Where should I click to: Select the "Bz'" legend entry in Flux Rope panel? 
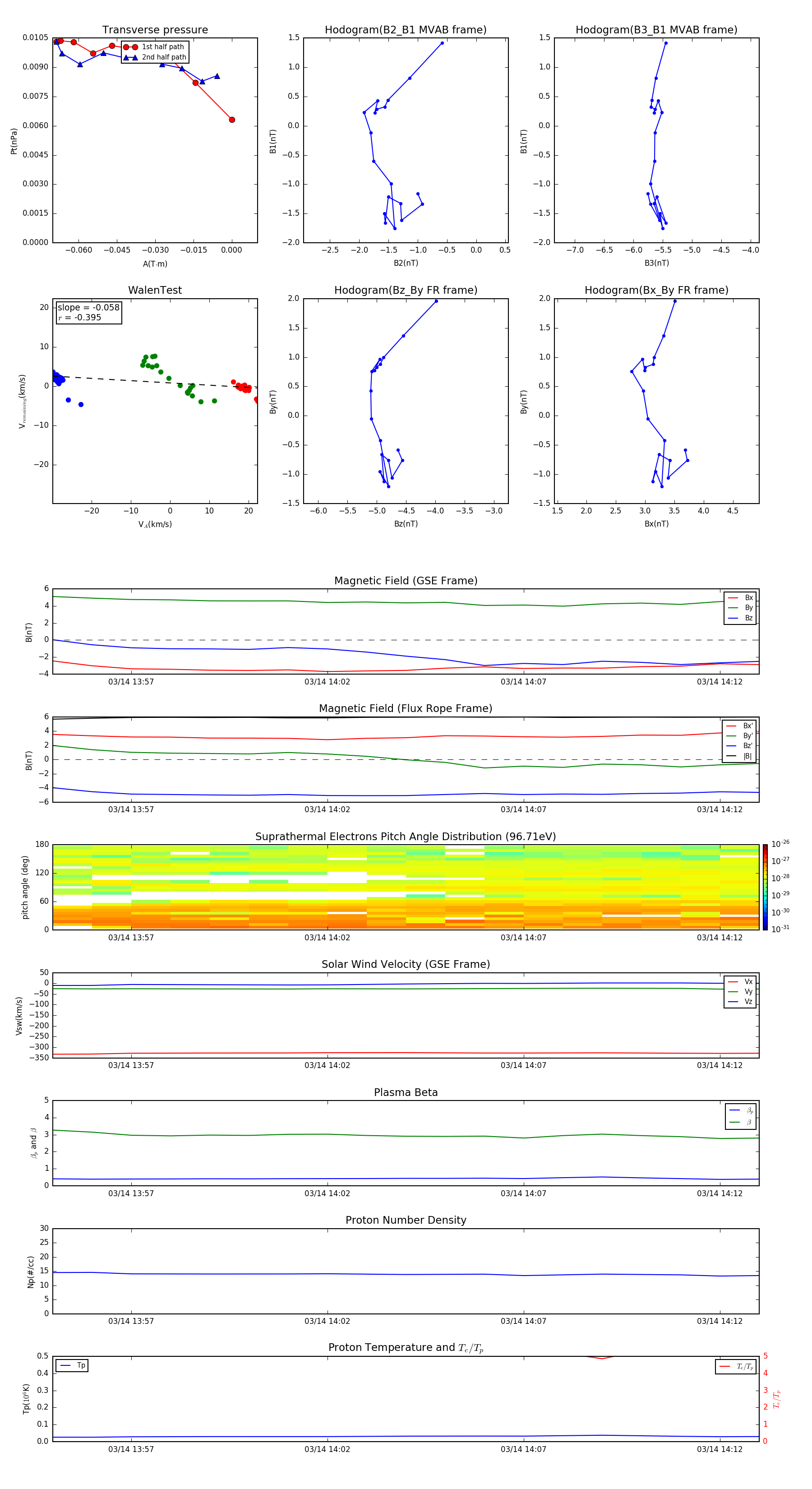739,746
